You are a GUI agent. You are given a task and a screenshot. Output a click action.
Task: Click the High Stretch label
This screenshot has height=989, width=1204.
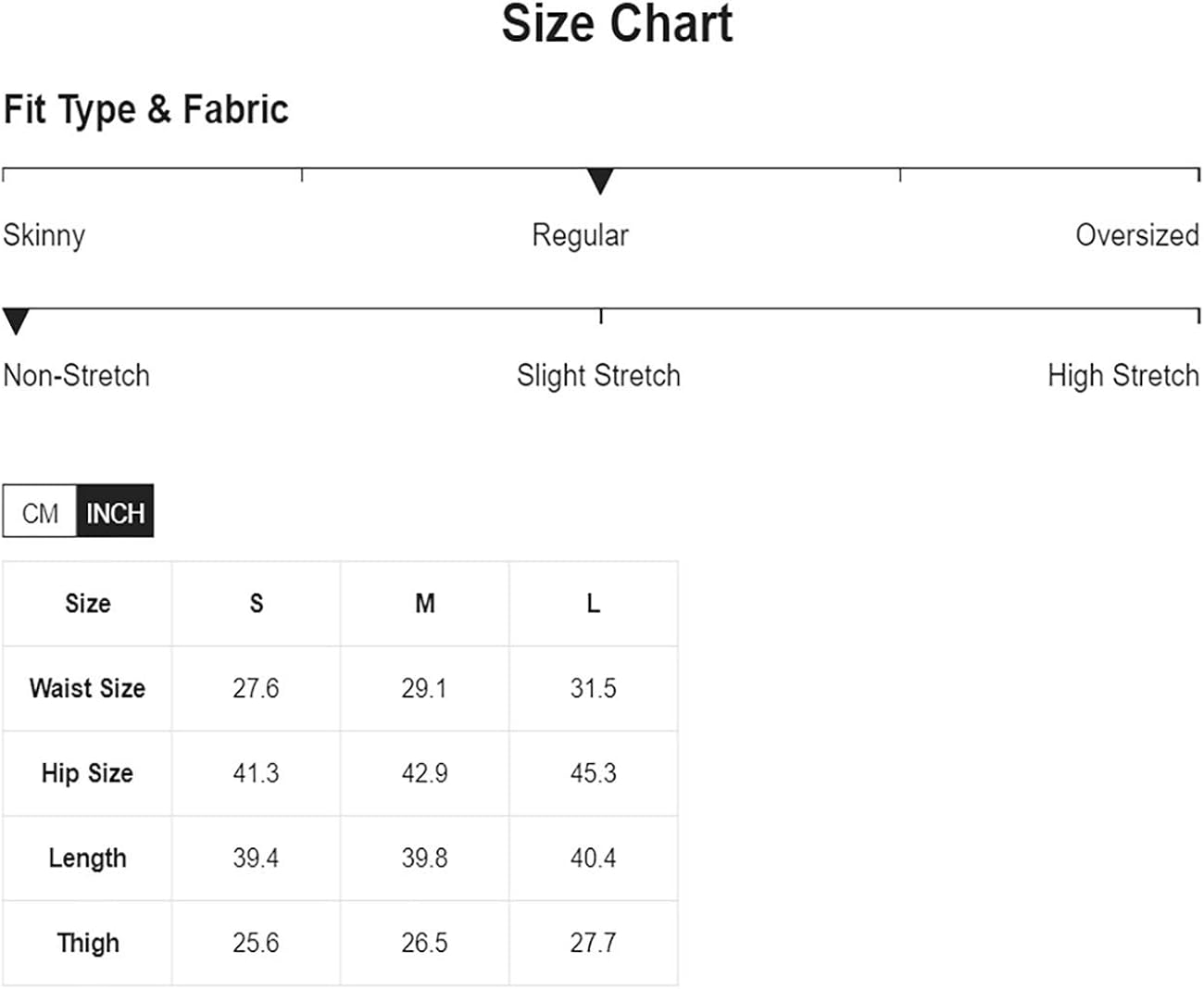[1122, 376]
